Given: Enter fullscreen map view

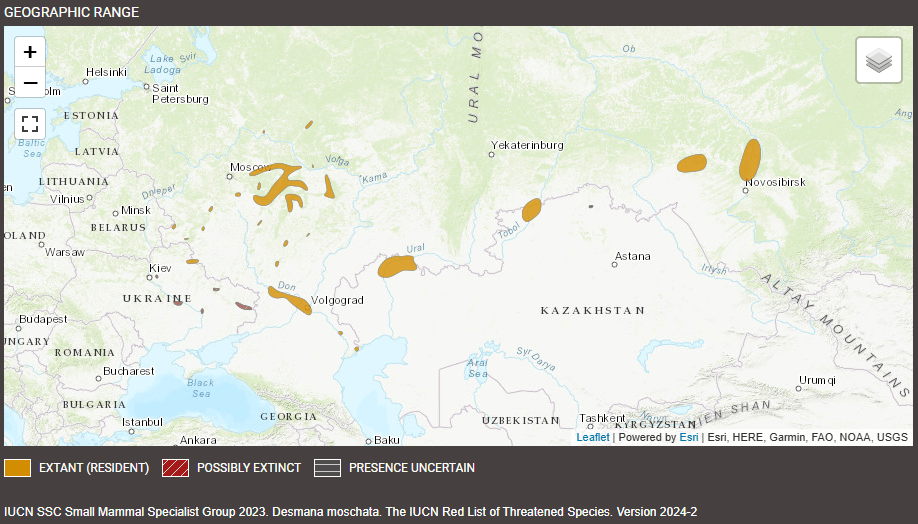Looking at the screenshot, I should tap(30, 124).
